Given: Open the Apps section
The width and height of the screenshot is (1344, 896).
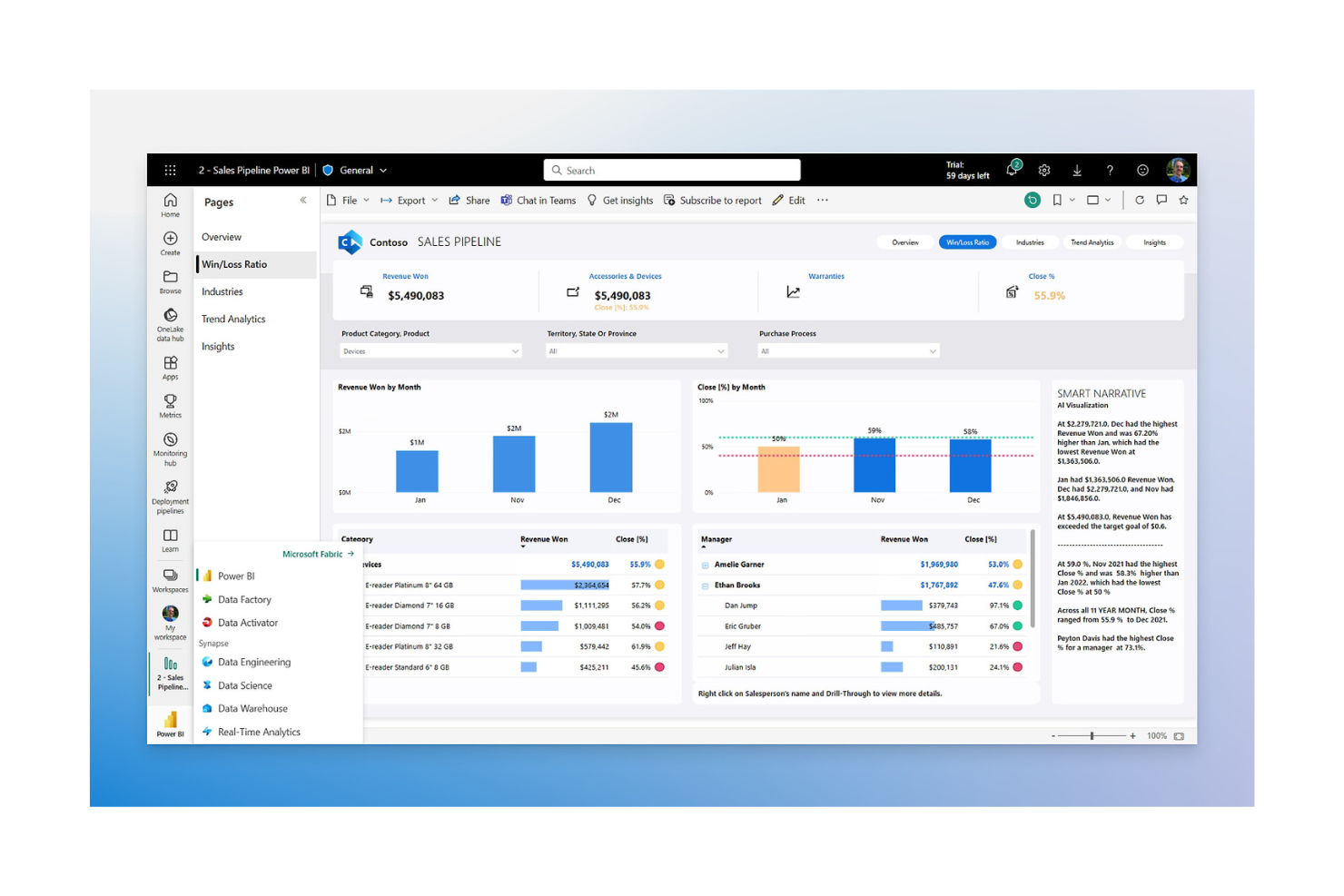Looking at the screenshot, I should coord(170,367).
